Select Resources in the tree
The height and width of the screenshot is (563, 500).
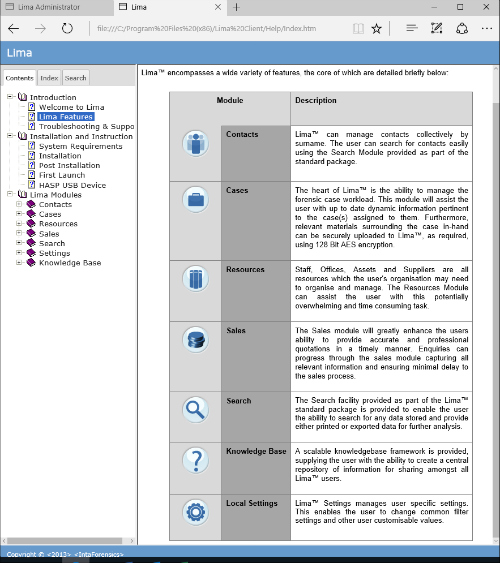click(x=58, y=224)
